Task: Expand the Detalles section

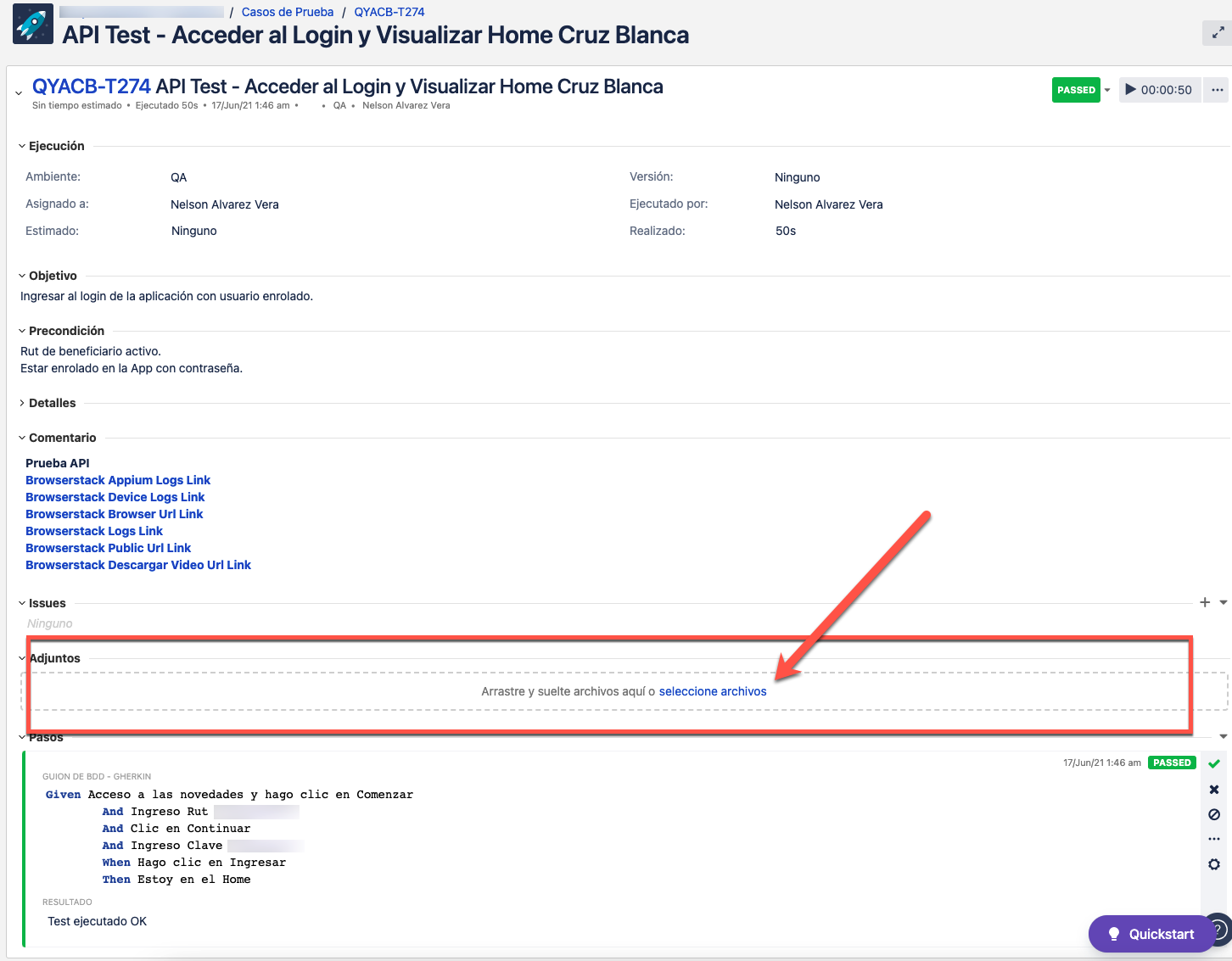Action: (21, 403)
